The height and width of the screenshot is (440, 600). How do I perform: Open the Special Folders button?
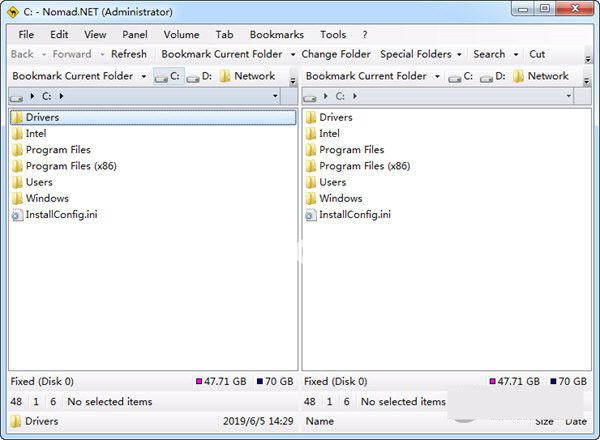pos(416,54)
